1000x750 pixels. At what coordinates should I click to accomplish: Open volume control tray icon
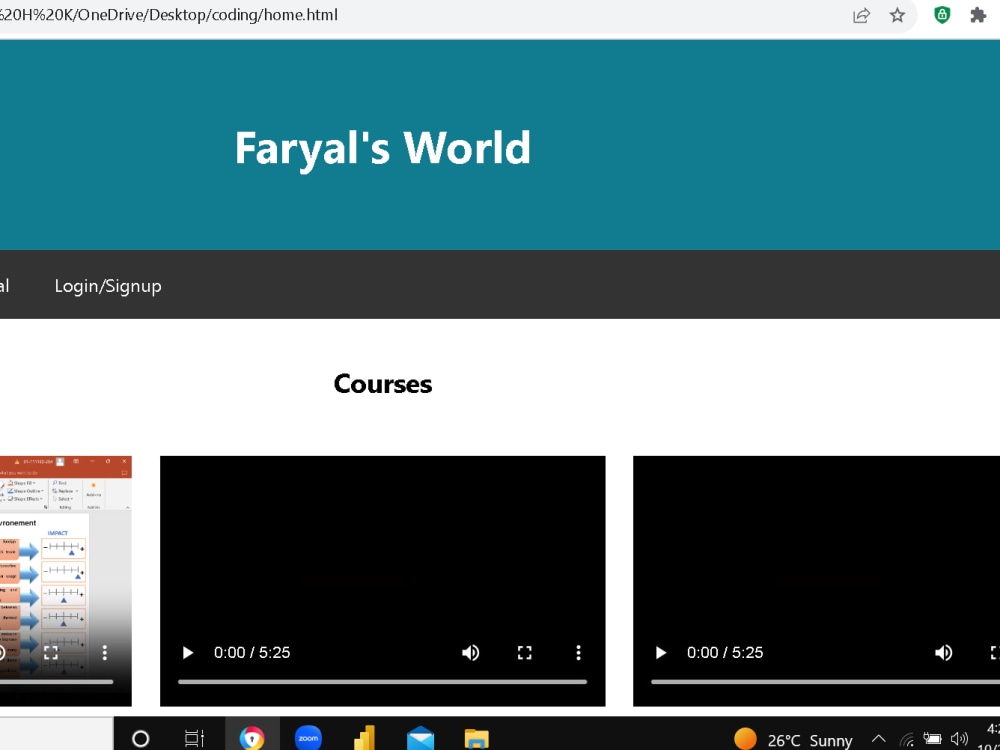click(959, 739)
